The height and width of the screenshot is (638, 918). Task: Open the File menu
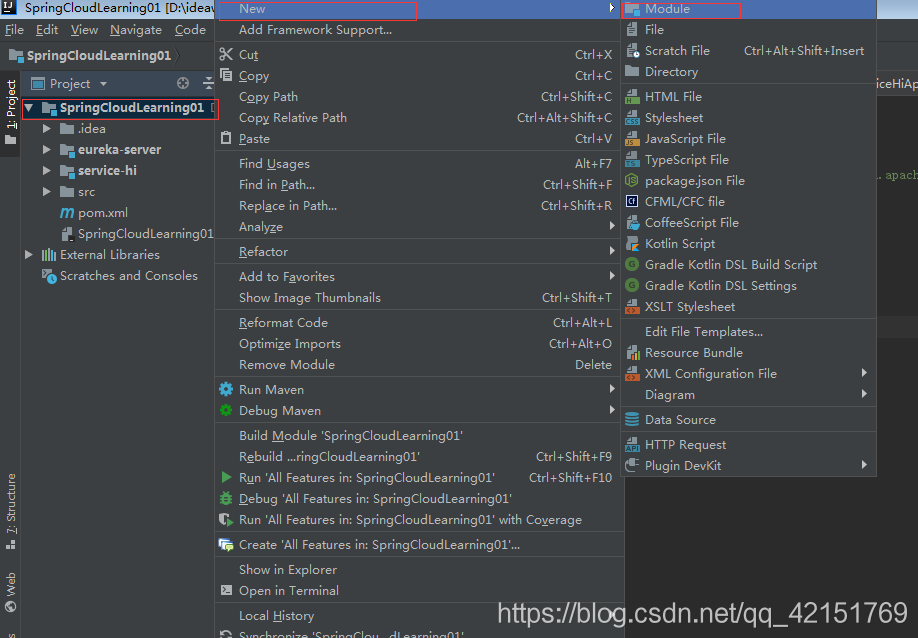tap(14, 30)
